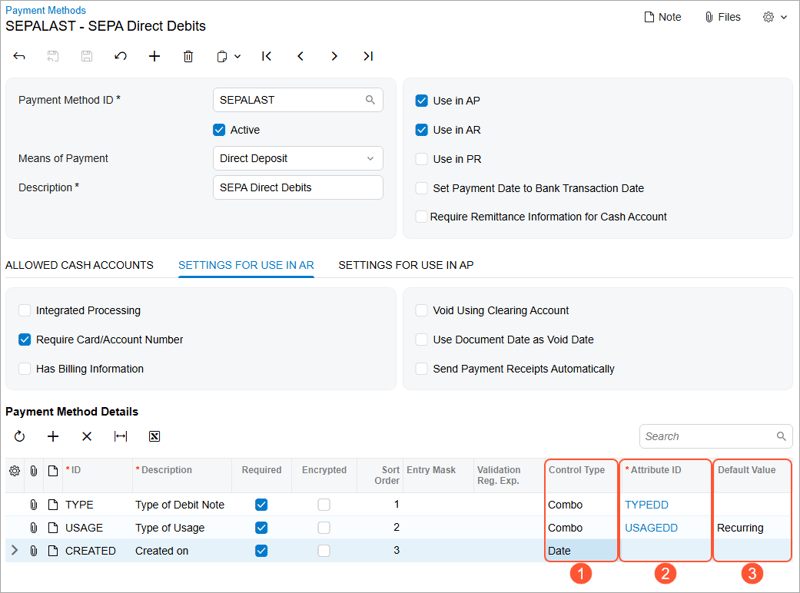Click the Fit to Screen columns icon

point(120,436)
